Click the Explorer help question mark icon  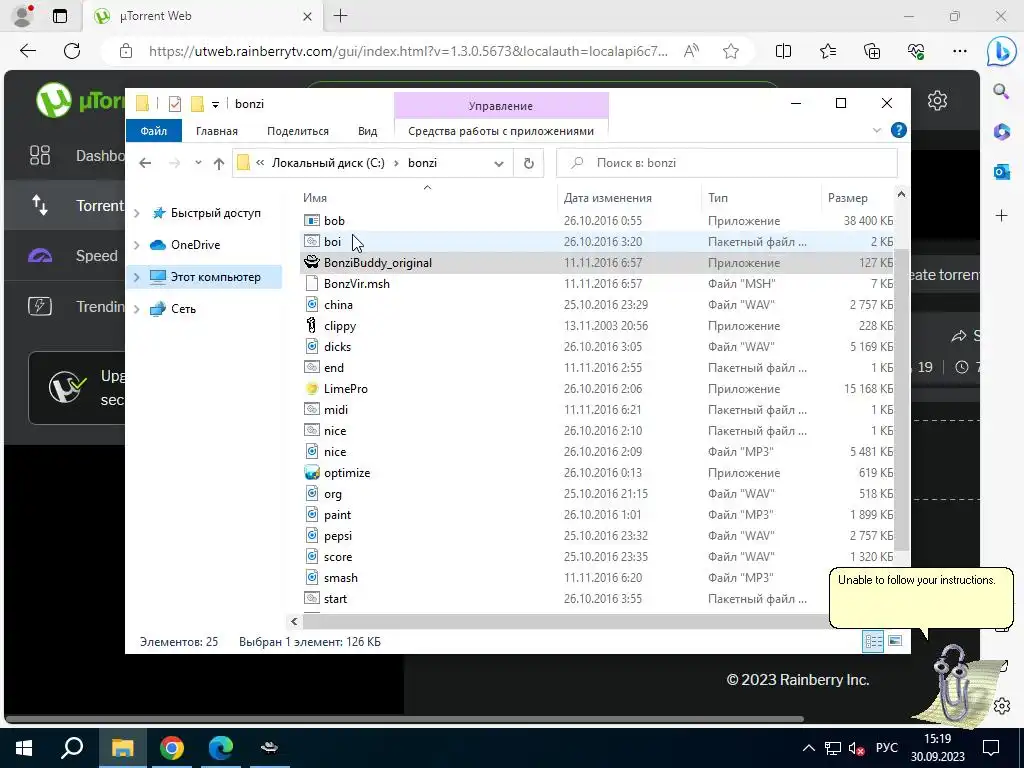click(899, 131)
